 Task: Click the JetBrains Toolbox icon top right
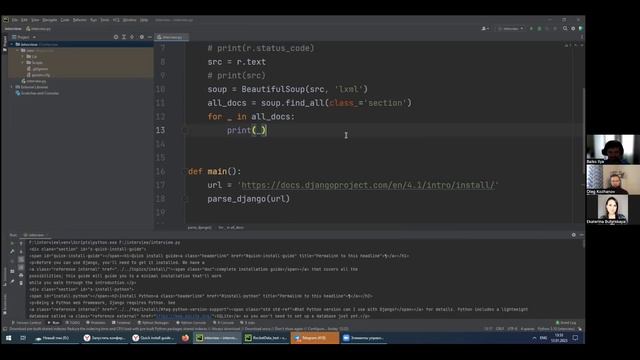[x=580, y=29]
